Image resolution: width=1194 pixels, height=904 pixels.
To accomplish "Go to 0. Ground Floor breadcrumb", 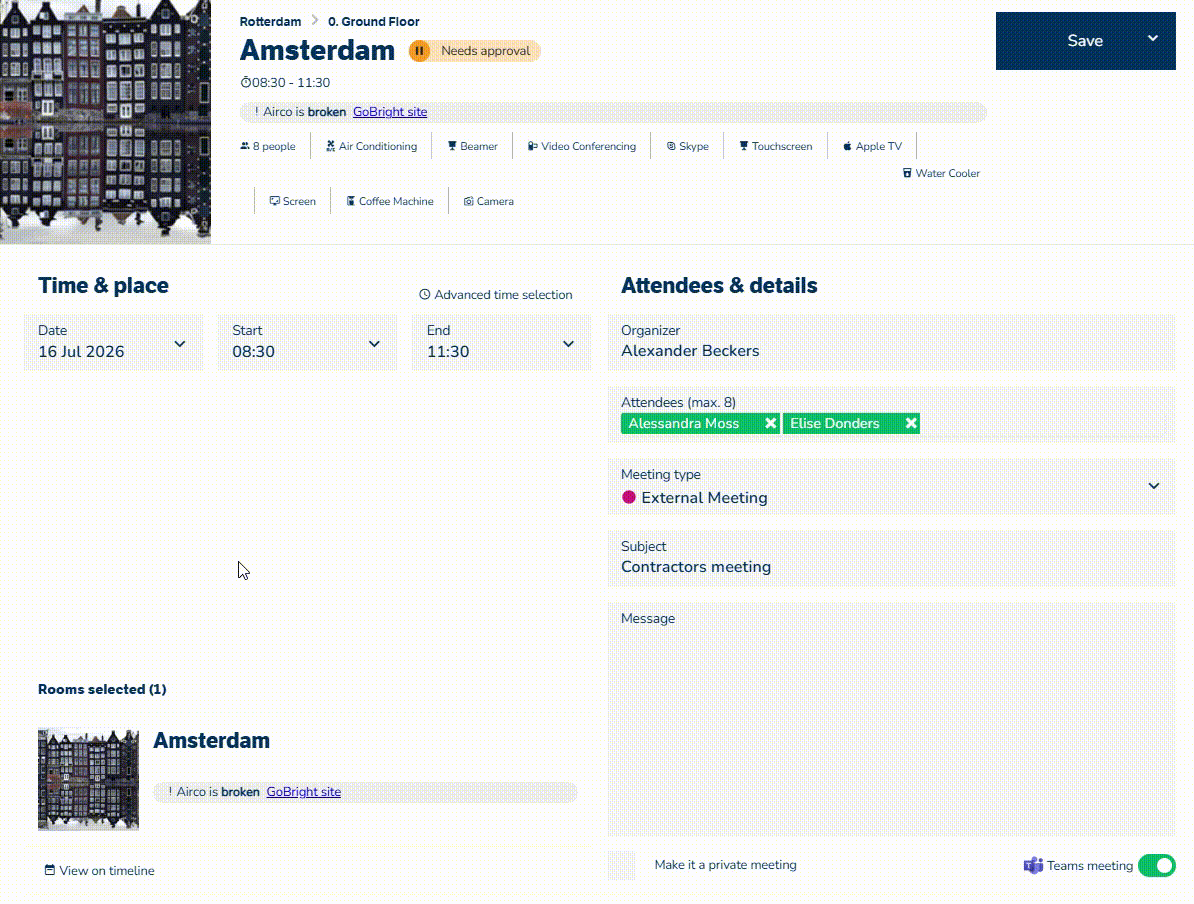I will tap(374, 21).
